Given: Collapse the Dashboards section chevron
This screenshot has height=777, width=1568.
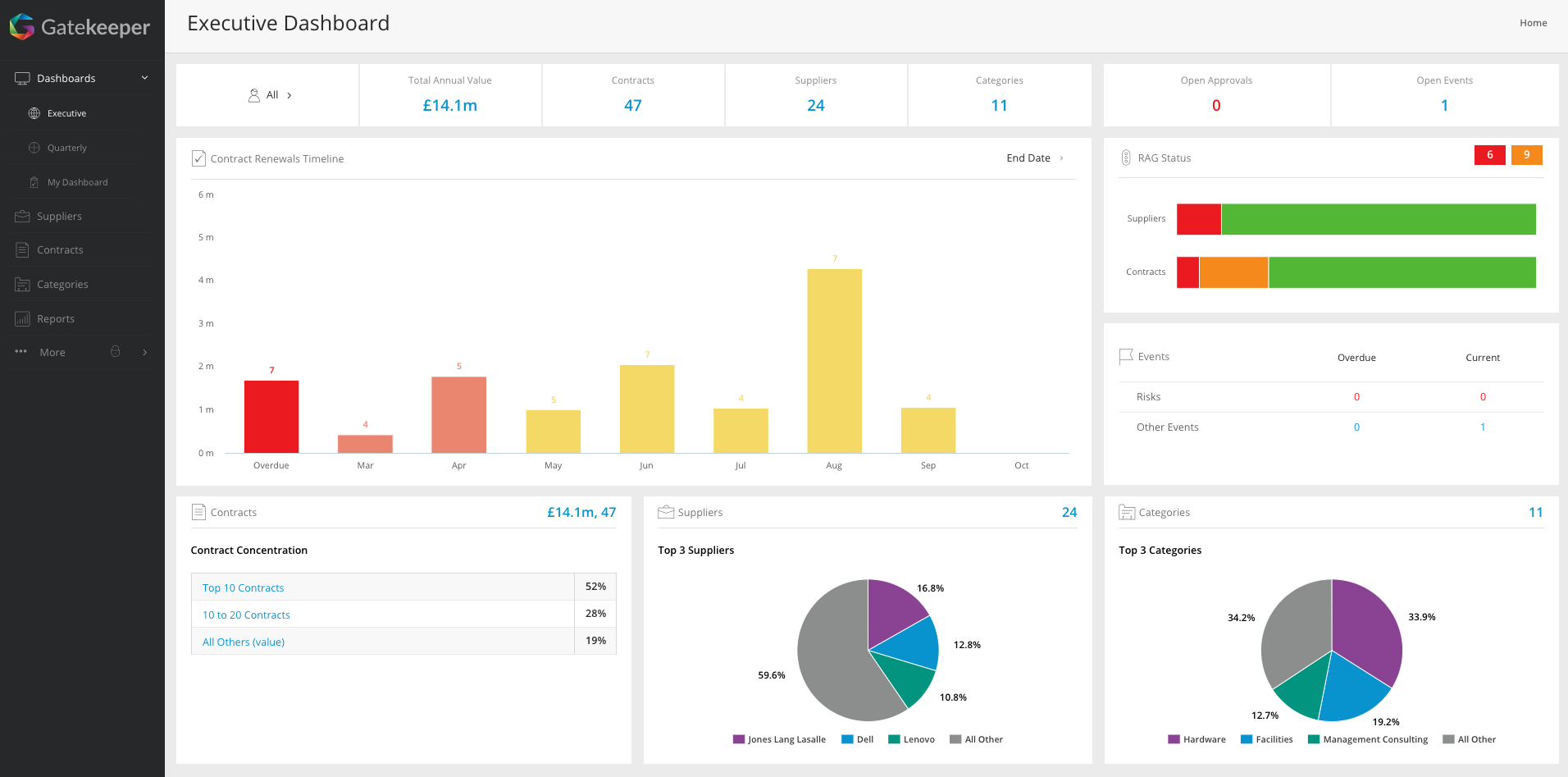Looking at the screenshot, I should (x=144, y=77).
